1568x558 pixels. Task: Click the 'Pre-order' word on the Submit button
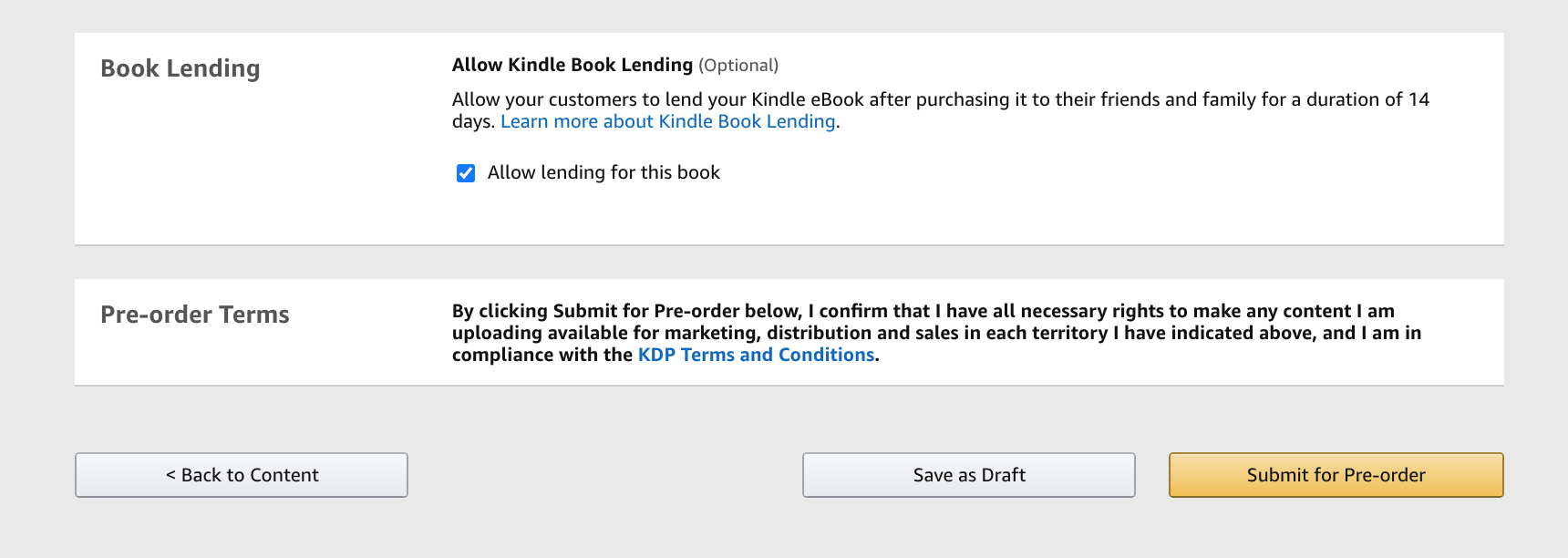(1385, 475)
